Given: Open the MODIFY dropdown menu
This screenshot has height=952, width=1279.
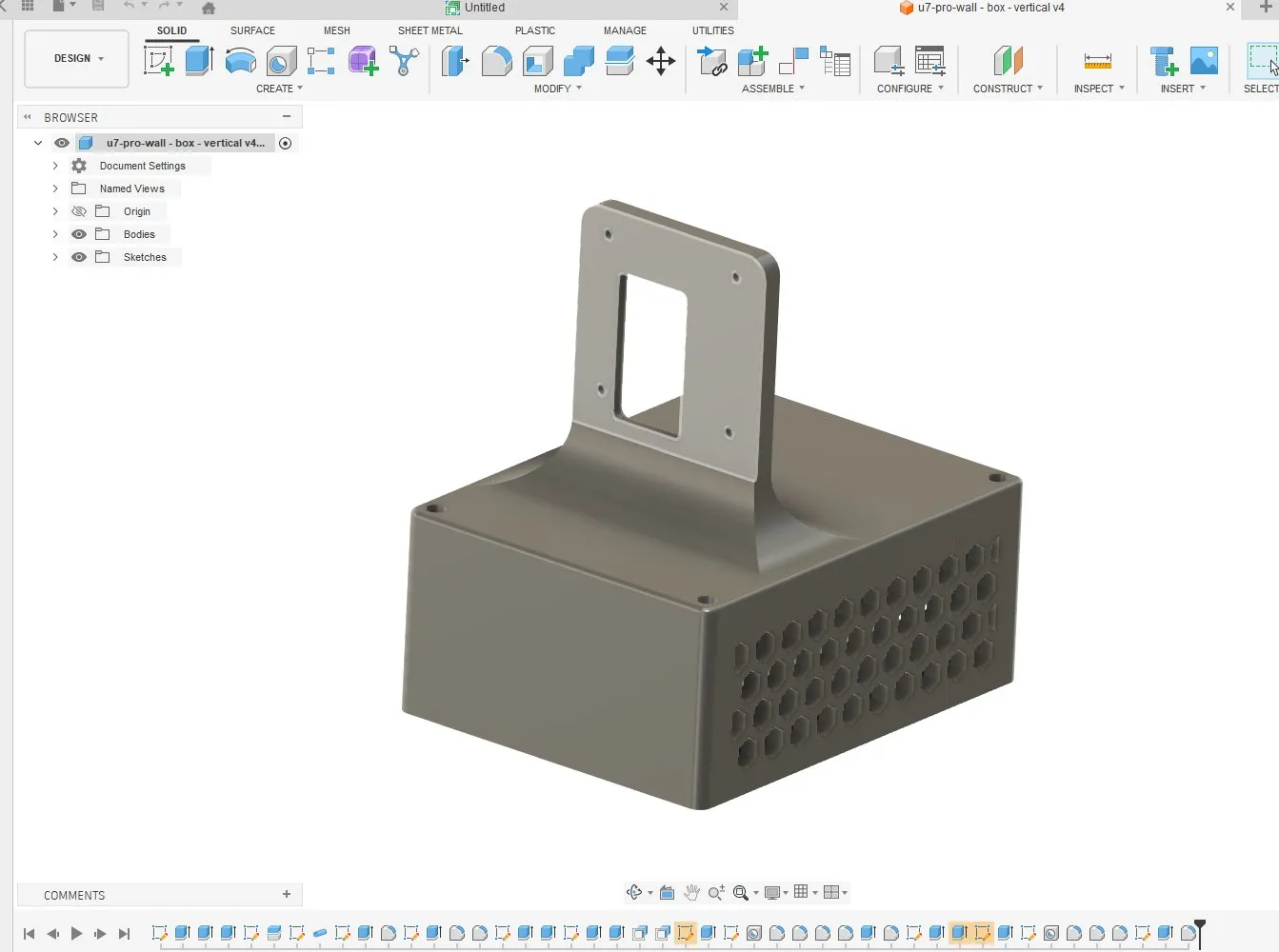Looking at the screenshot, I should (x=557, y=89).
